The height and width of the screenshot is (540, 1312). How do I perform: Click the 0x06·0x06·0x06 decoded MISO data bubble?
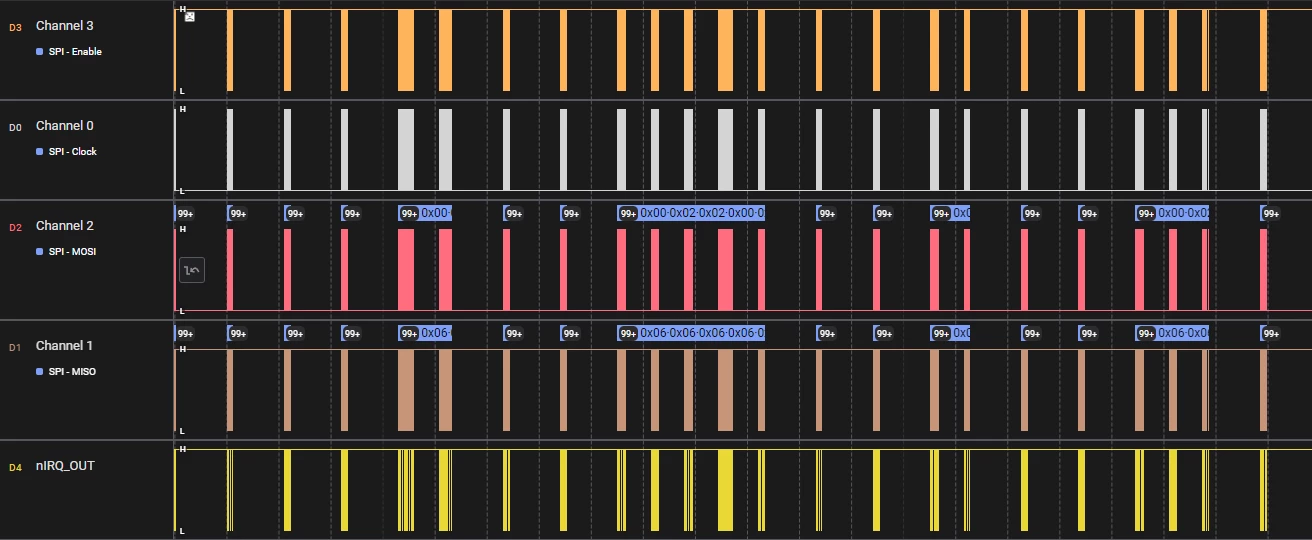click(x=702, y=333)
